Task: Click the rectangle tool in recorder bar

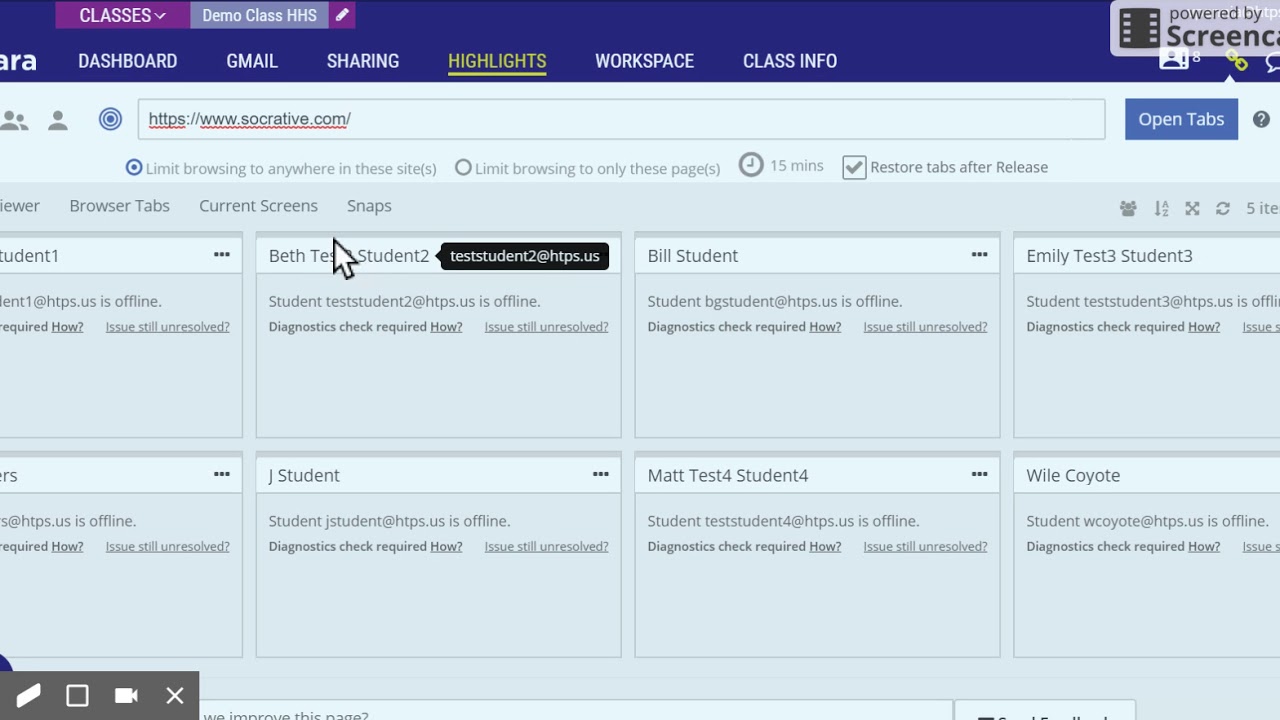Action: coord(77,696)
